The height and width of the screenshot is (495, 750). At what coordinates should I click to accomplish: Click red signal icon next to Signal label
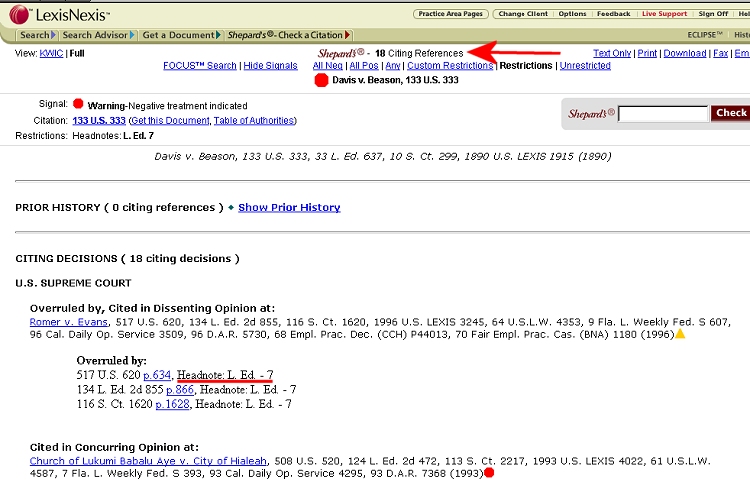[78, 104]
